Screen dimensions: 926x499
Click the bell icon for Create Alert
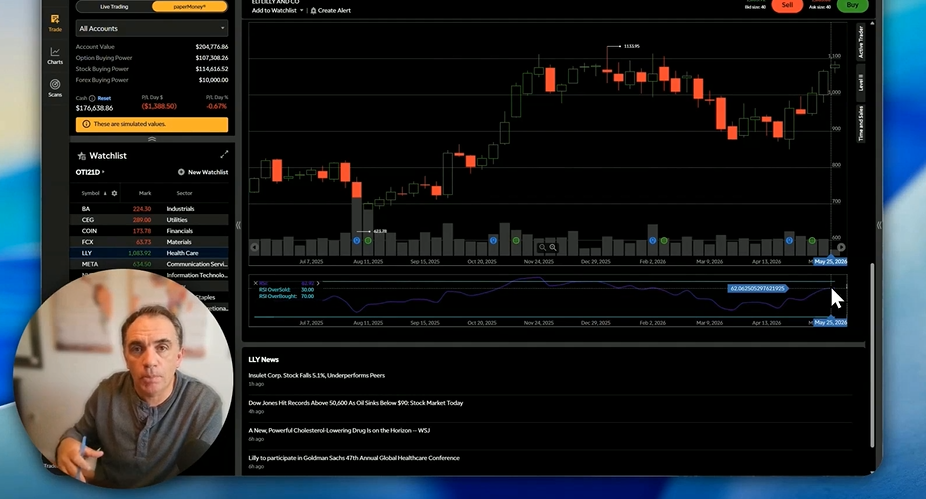[x=313, y=11]
